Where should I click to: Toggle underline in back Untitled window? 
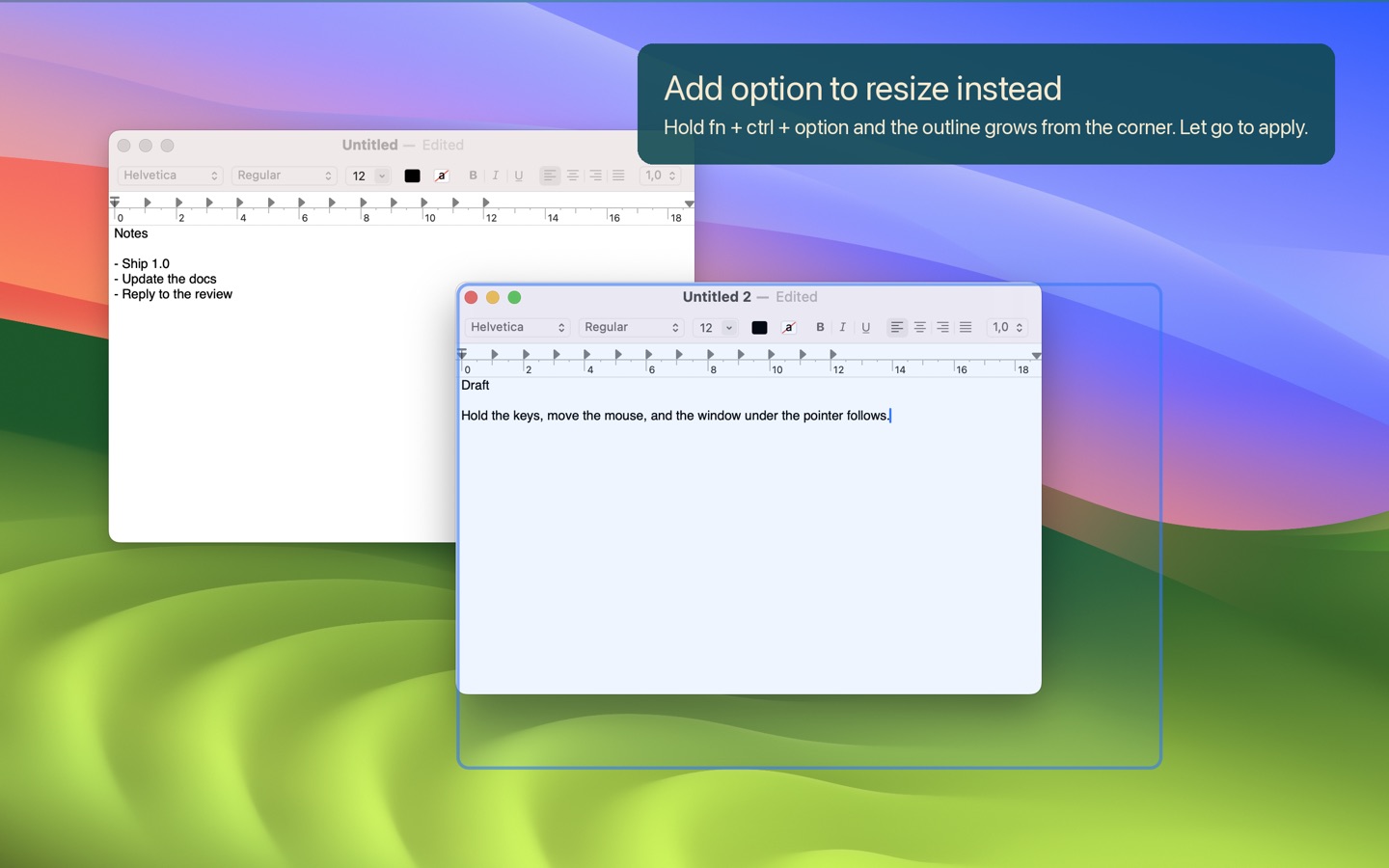pyautogui.click(x=518, y=176)
